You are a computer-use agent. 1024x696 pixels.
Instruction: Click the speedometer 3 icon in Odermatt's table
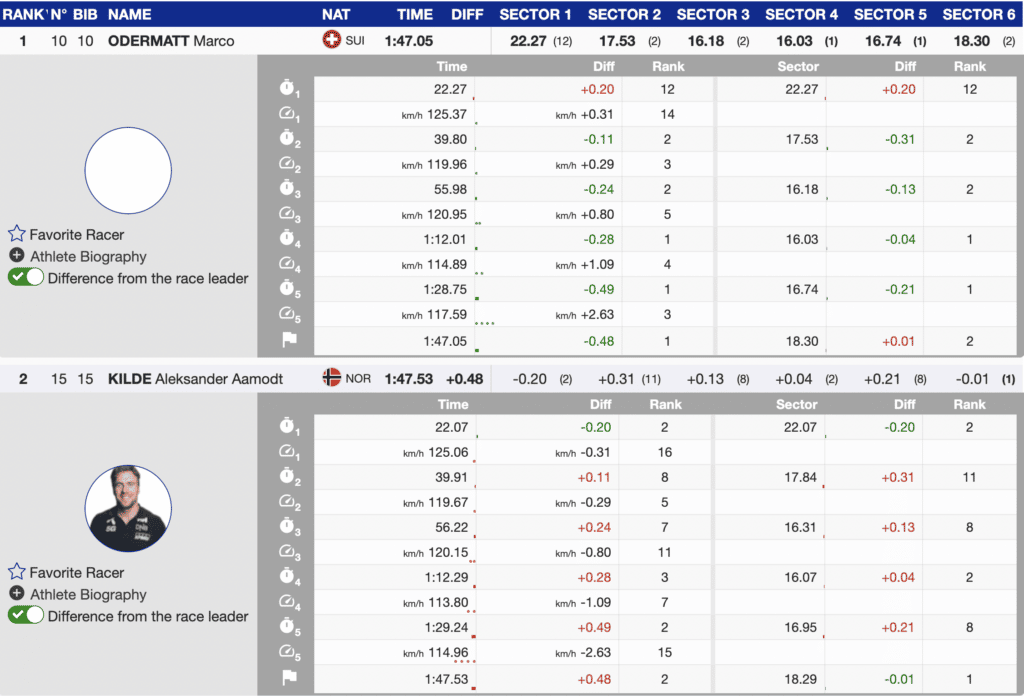click(x=288, y=215)
